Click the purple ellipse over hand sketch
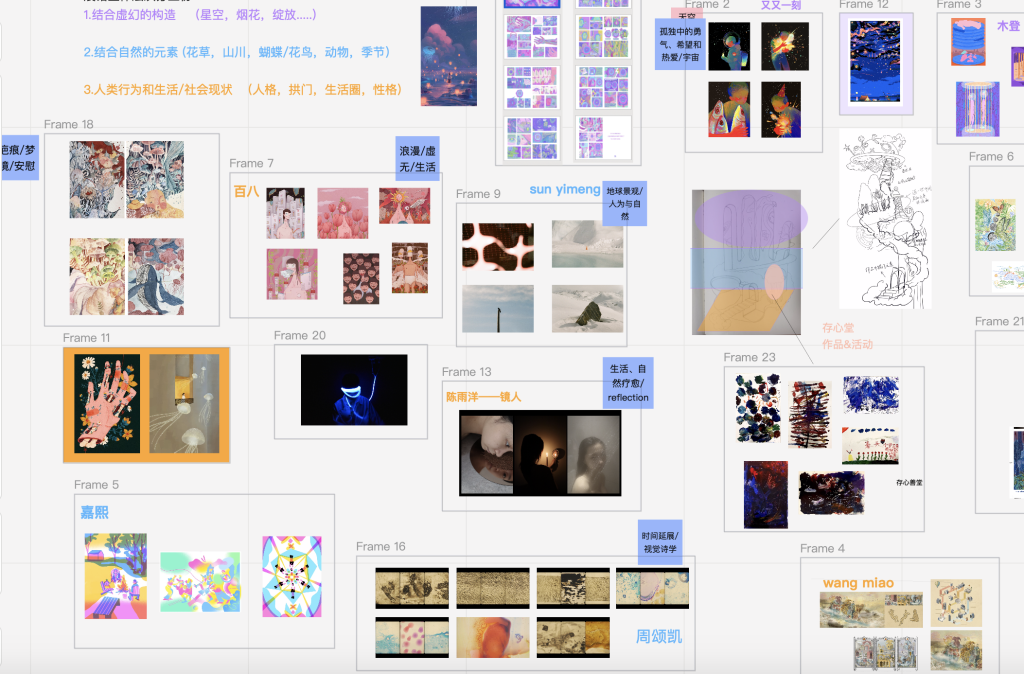The width and height of the screenshot is (1024, 674). tap(750, 215)
